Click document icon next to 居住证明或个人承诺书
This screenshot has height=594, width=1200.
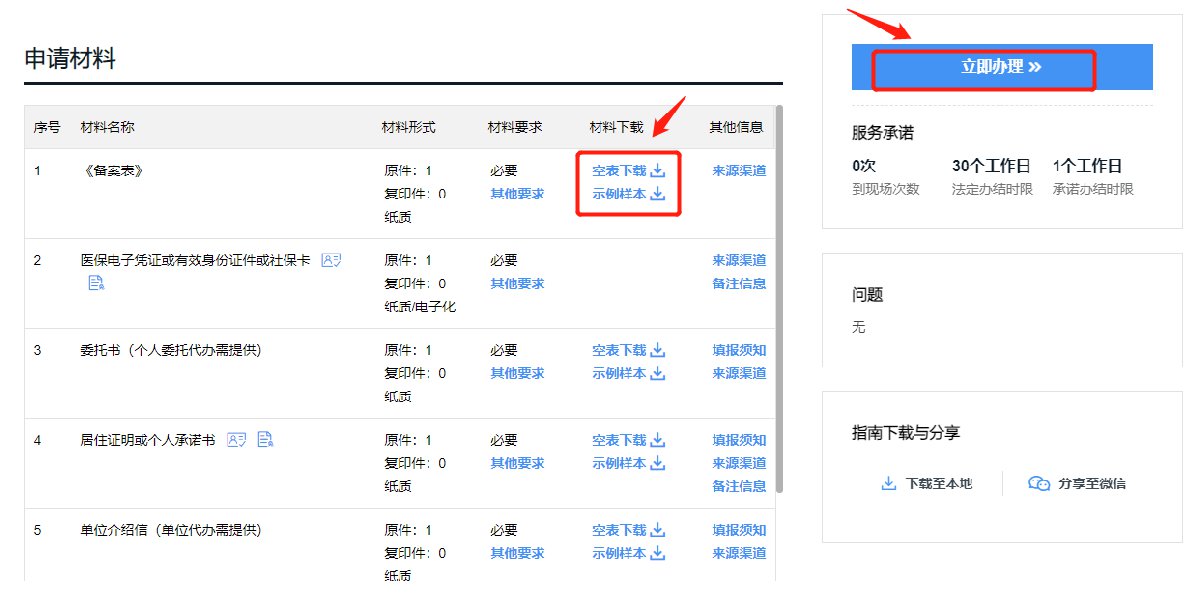[265, 440]
